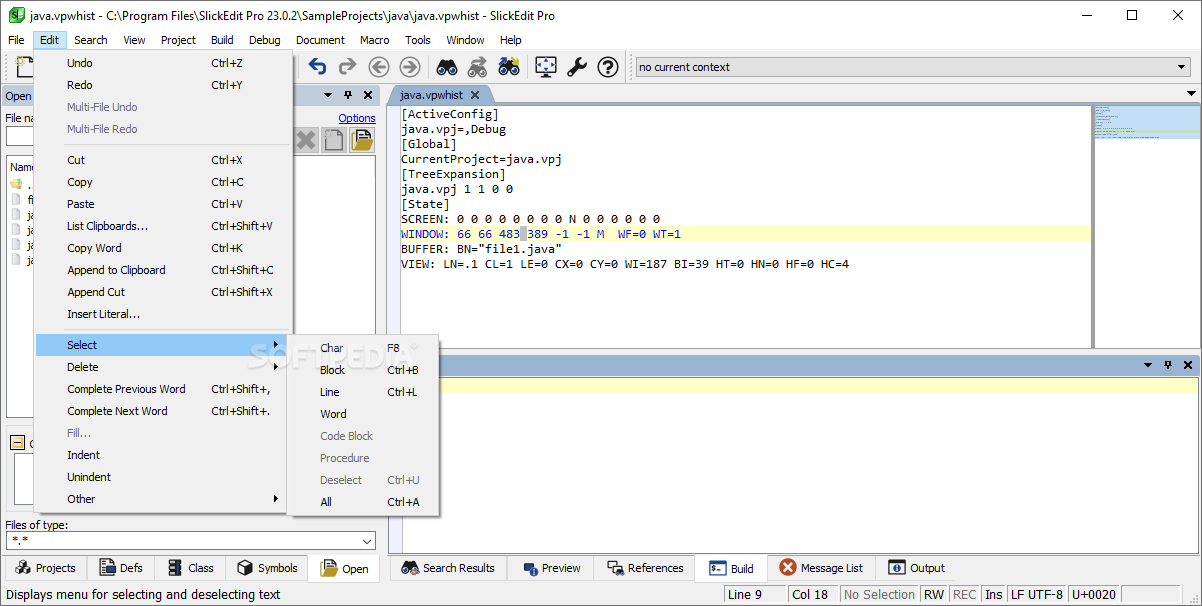Open the current context combo box
This screenshot has height=606, width=1202.
pos(913,67)
